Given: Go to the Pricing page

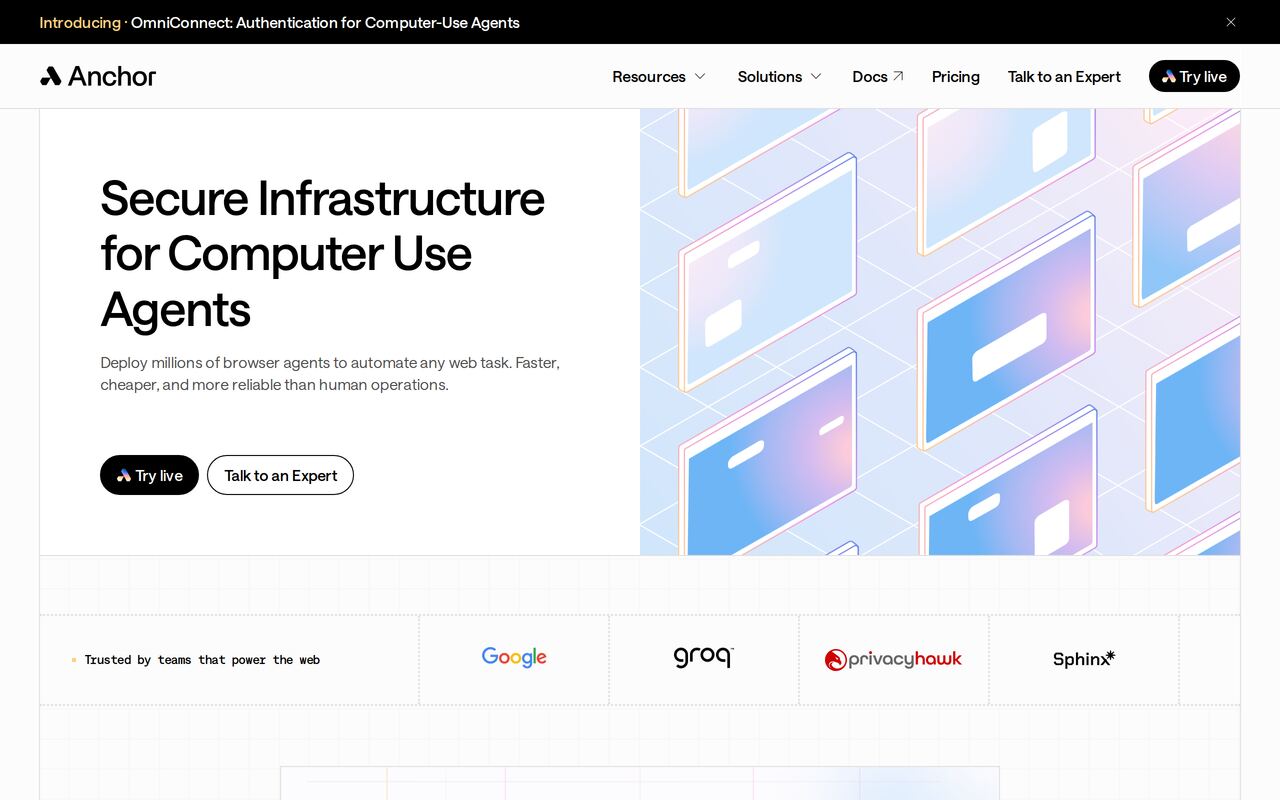Looking at the screenshot, I should point(956,76).
